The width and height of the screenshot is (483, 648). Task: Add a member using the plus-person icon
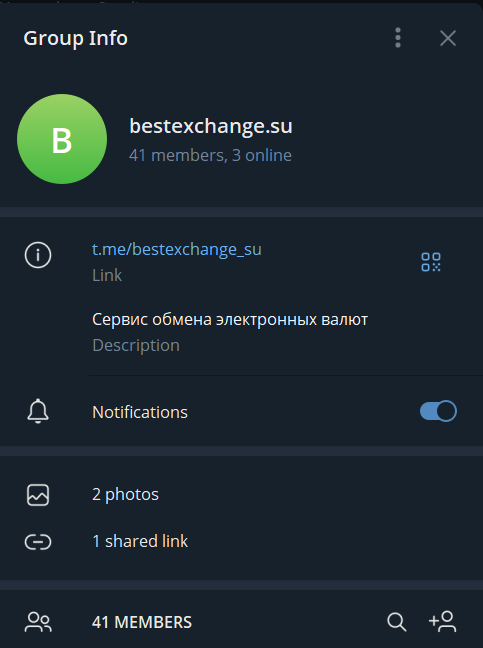pos(443,622)
